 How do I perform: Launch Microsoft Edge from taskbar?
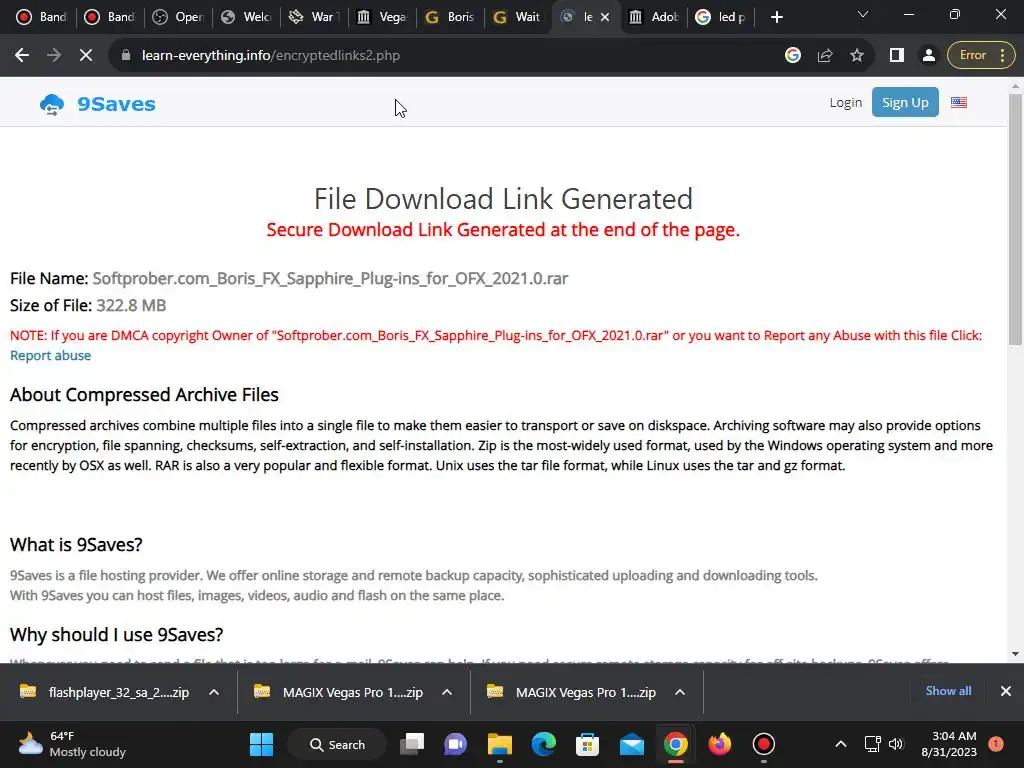click(x=543, y=744)
